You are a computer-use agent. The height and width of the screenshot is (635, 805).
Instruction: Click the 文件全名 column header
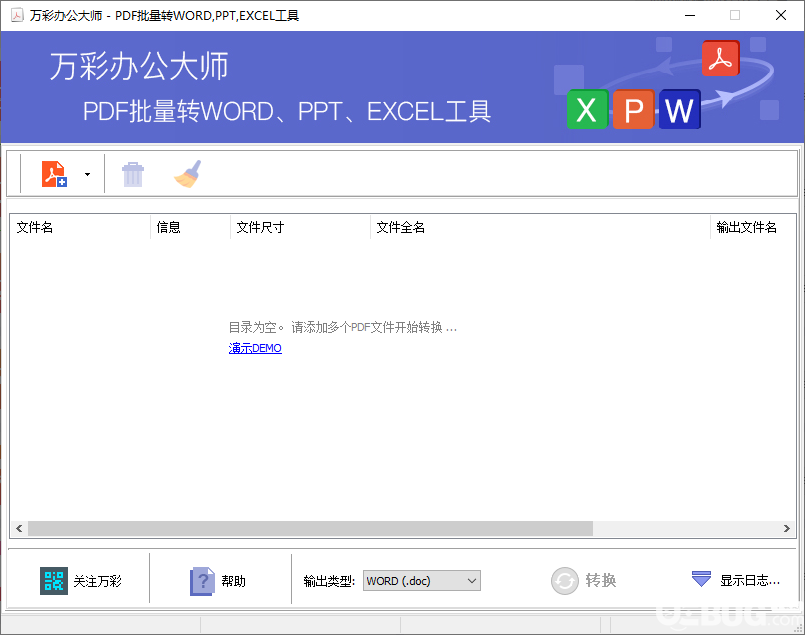click(540, 227)
